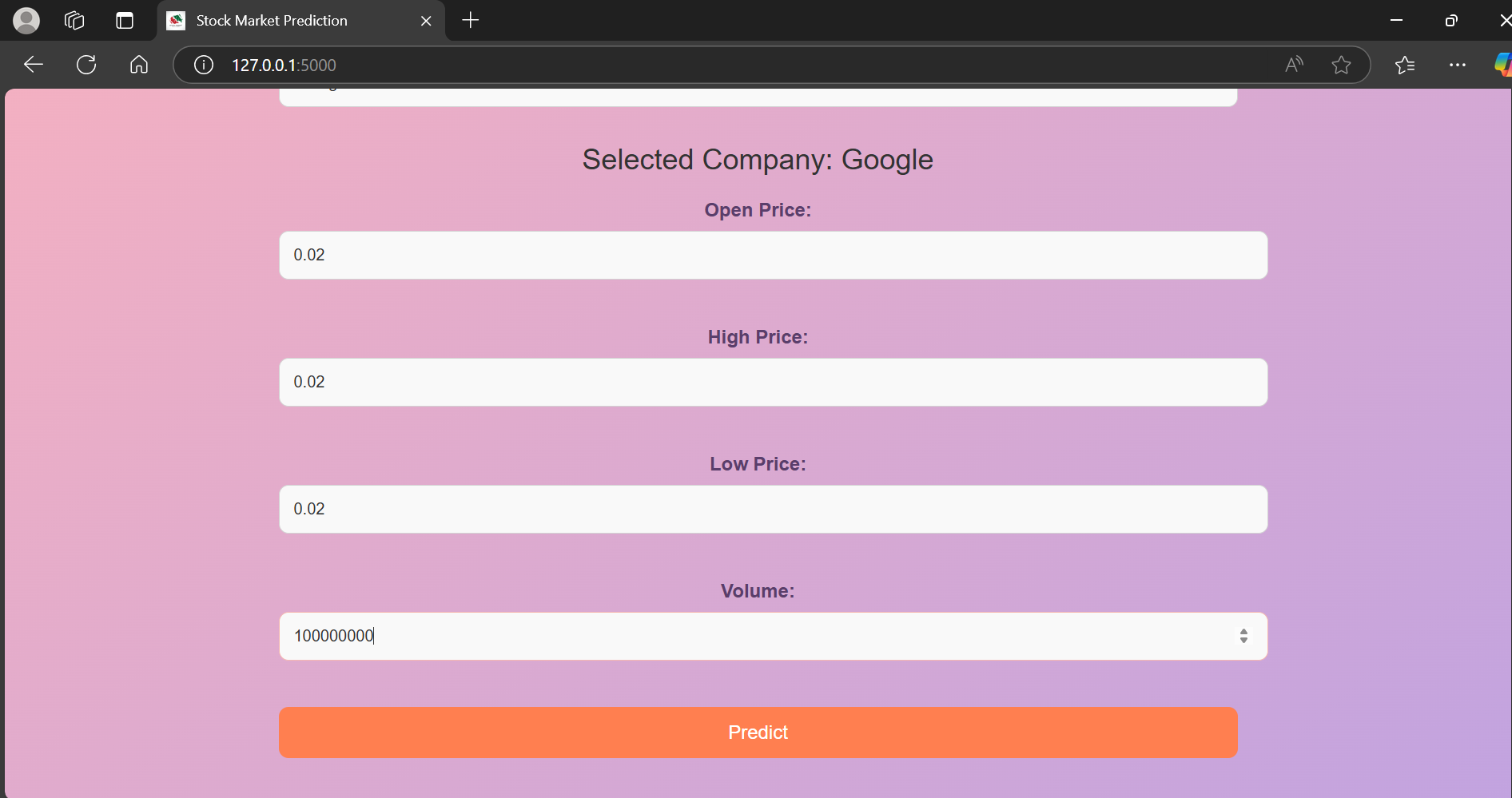Click the Volume spinner arrows
Screen dimensions: 1512x798
click(x=1243, y=636)
